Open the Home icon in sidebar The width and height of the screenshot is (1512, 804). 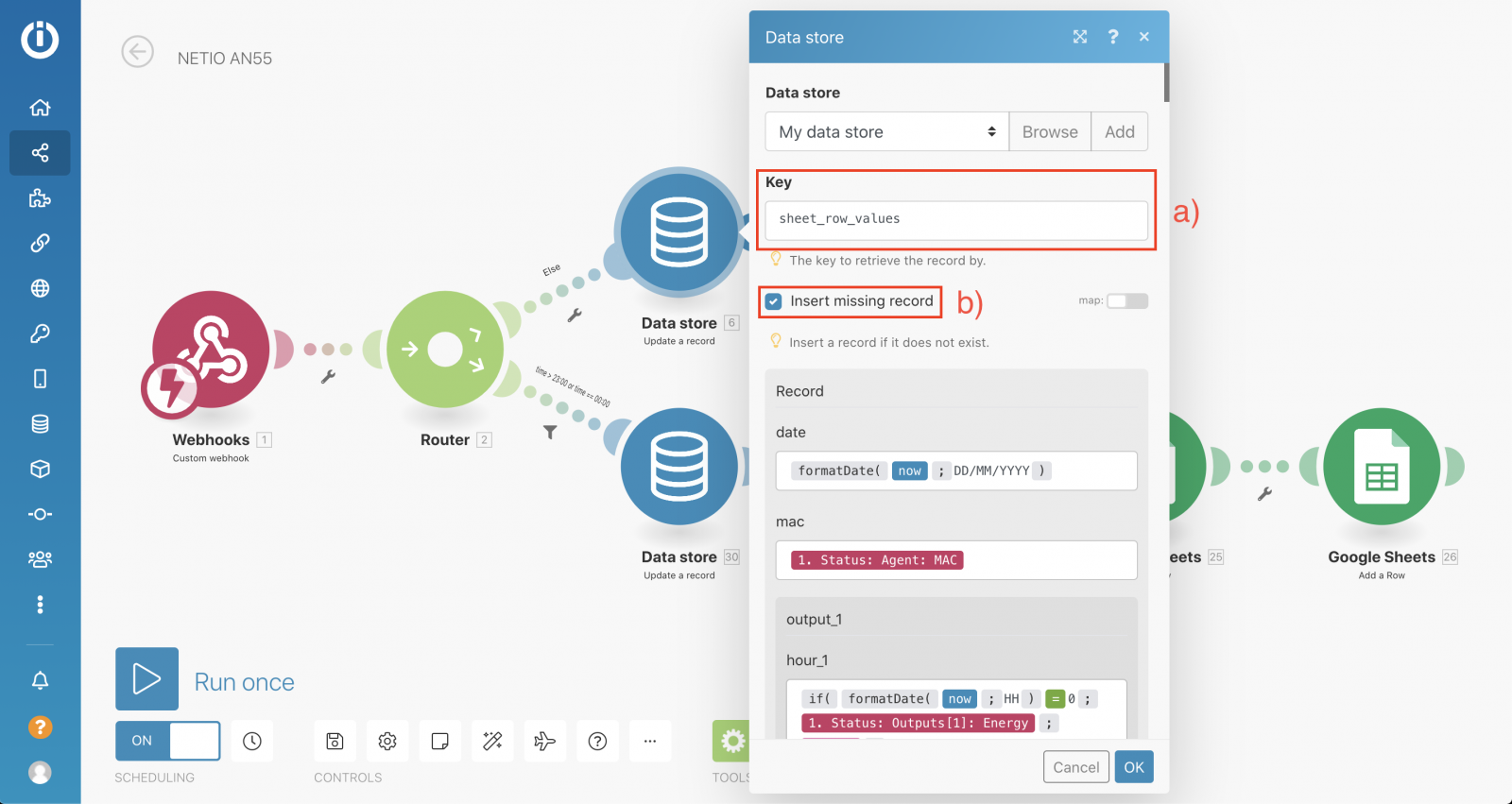tap(40, 108)
